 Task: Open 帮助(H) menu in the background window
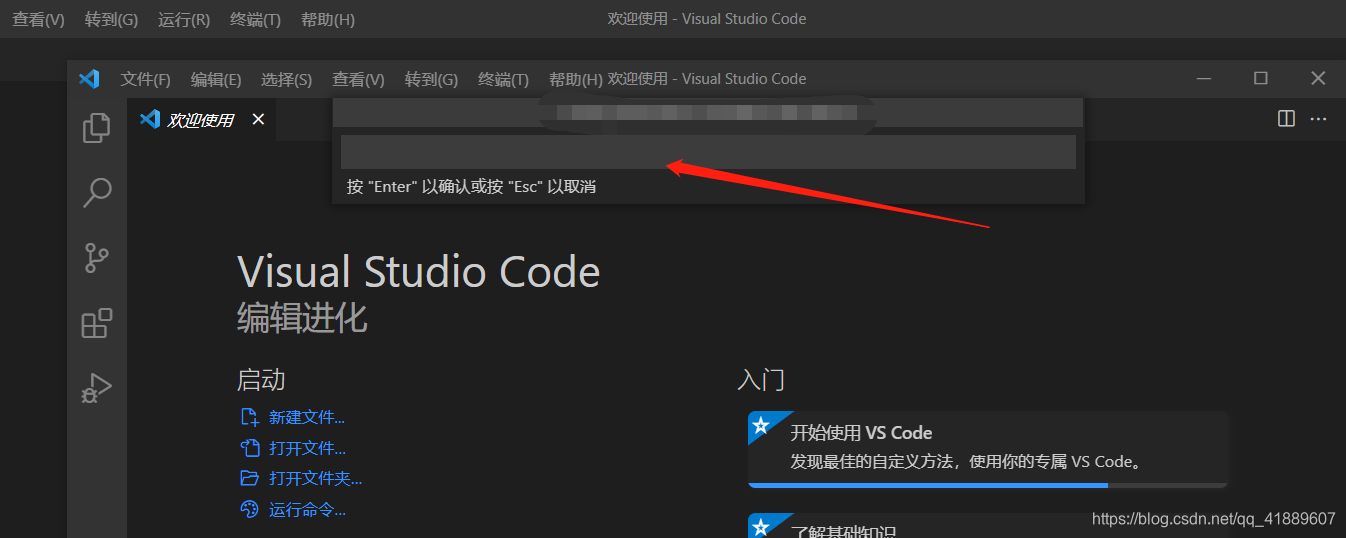(328, 19)
